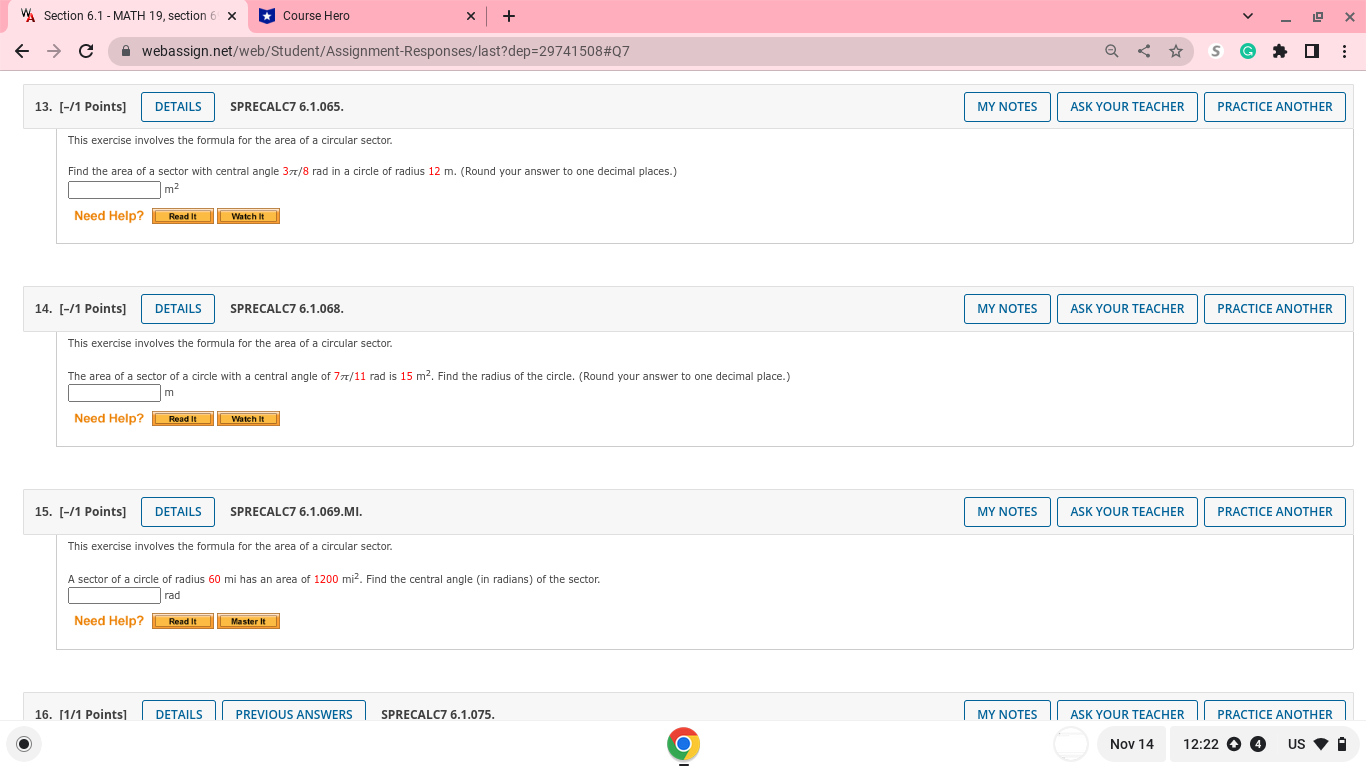The image size is (1366, 768).
Task: Click PRACTICE ANOTHER for question 16
Action: coord(1275,712)
